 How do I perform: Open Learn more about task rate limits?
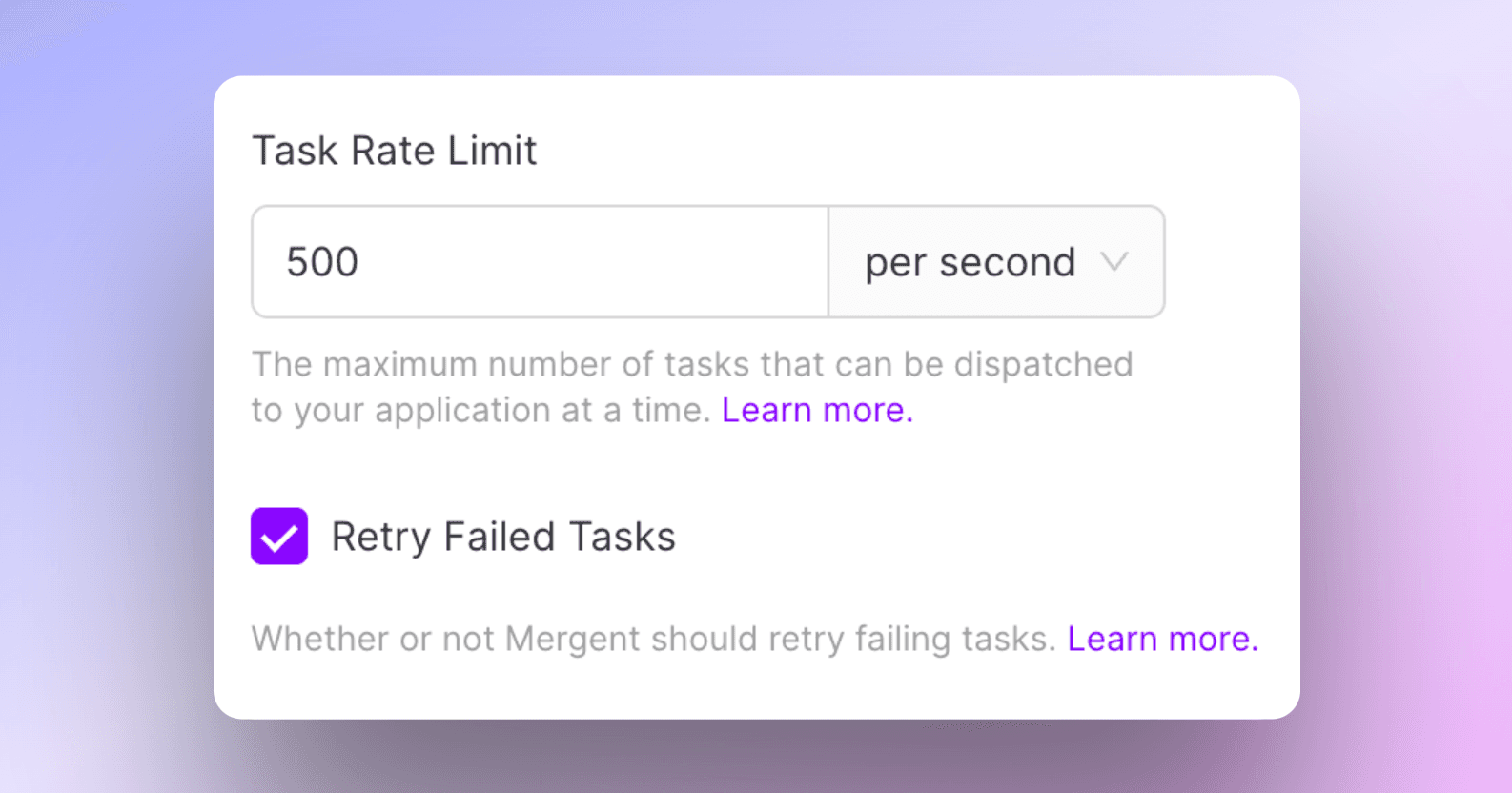[x=815, y=409]
